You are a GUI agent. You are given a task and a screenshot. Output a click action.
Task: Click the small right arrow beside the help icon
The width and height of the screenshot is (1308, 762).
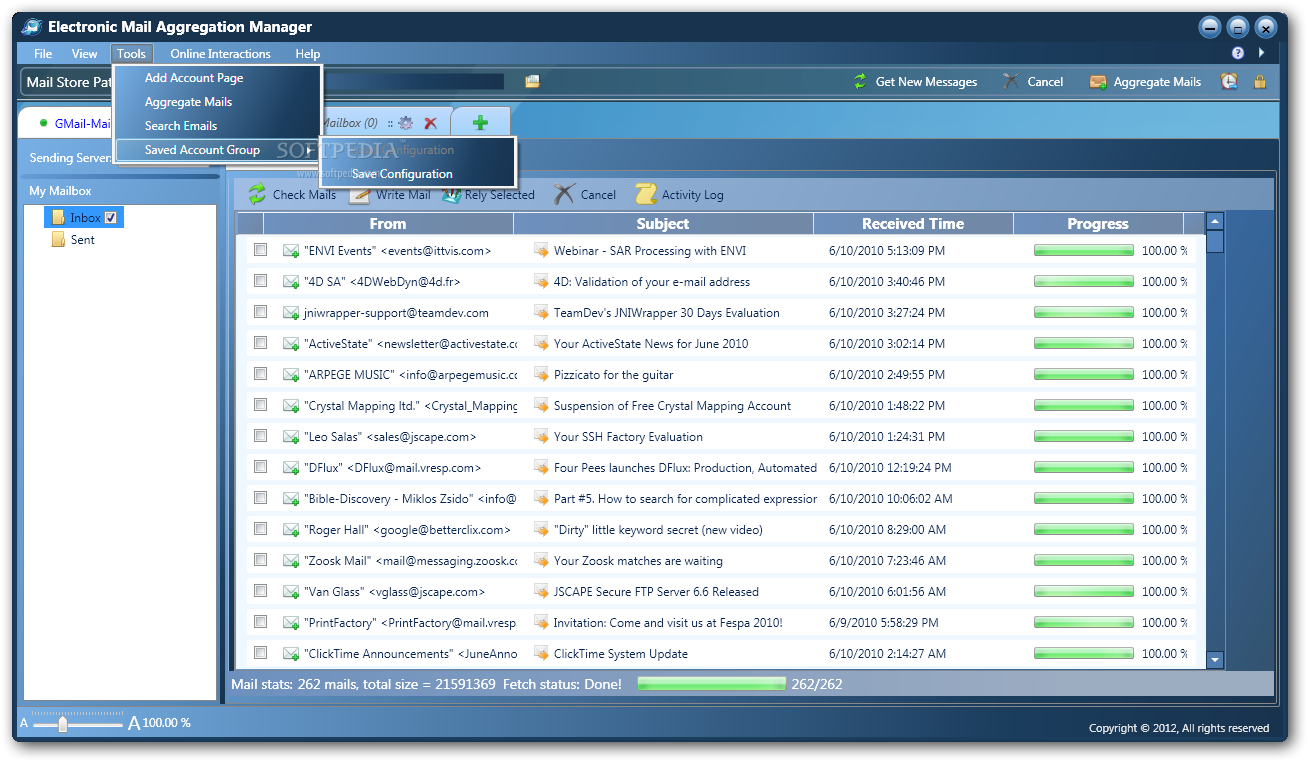(1261, 53)
